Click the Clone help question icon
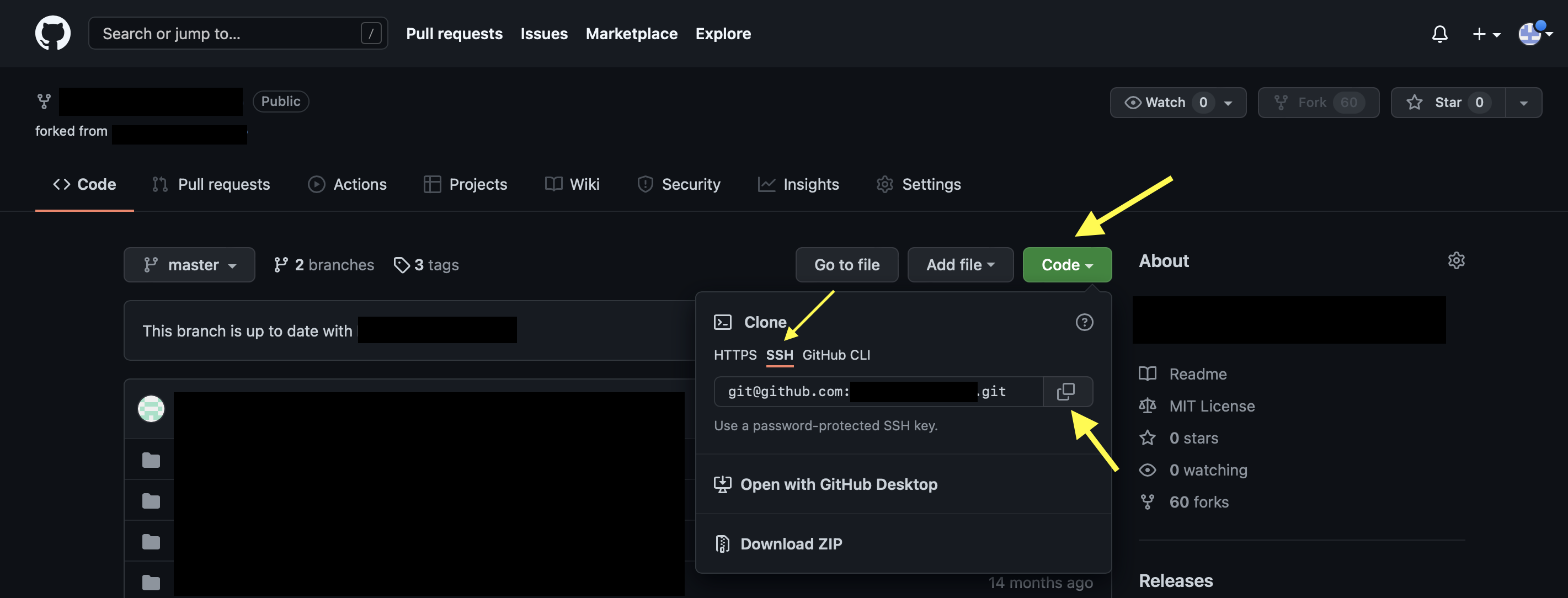1568x598 pixels. coord(1084,322)
